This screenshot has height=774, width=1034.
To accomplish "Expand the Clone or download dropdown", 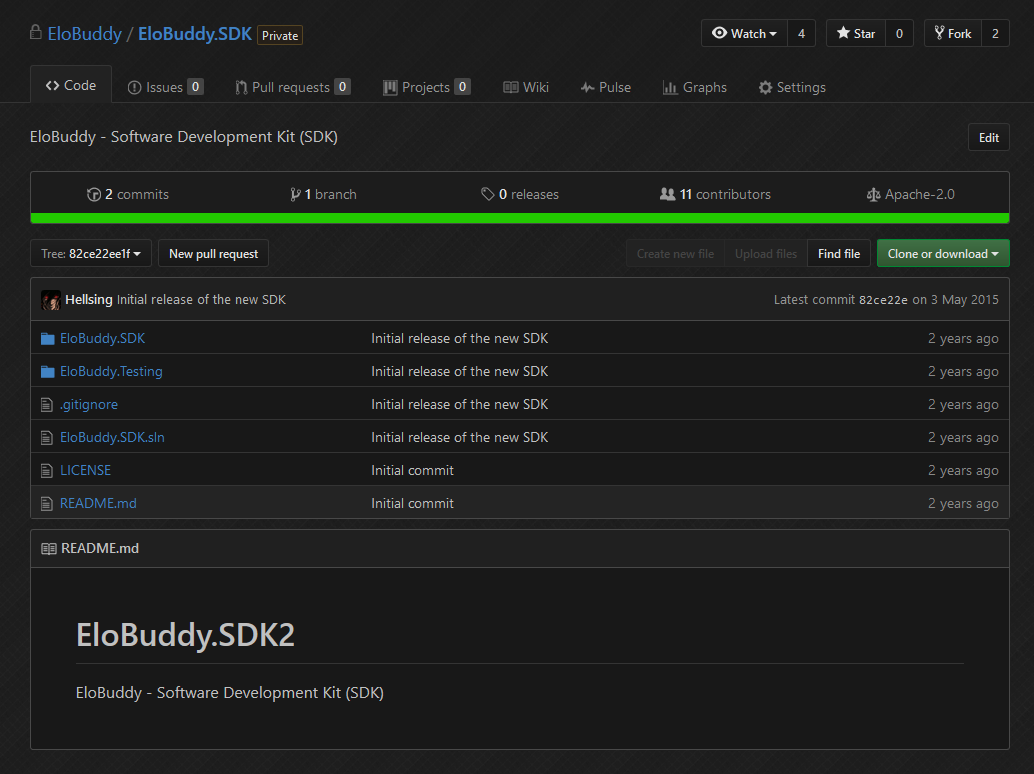I will point(943,254).
